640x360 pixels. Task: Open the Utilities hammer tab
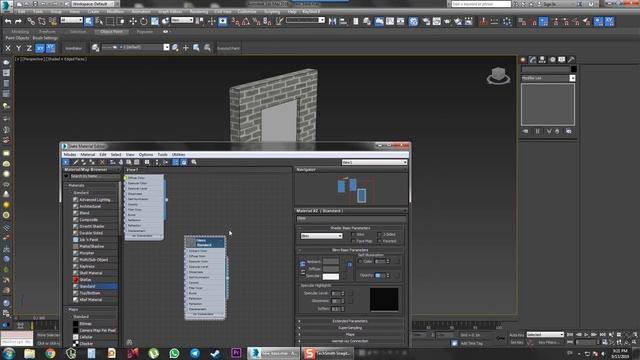tap(571, 60)
